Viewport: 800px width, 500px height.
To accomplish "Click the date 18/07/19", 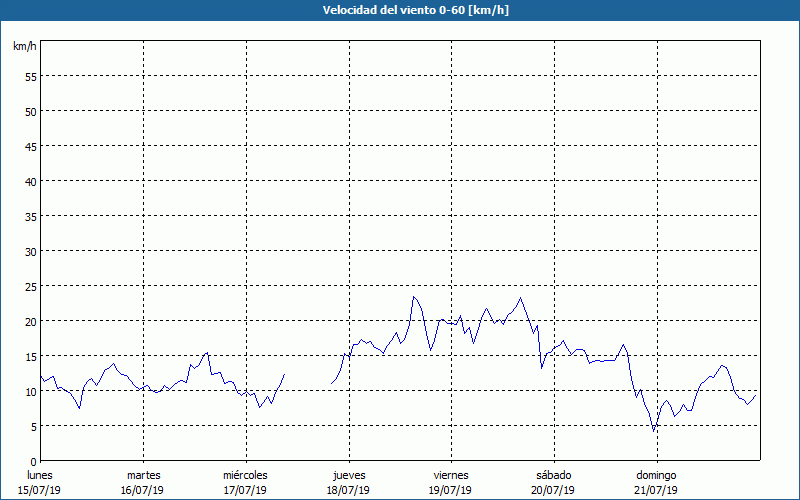I will pos(348,490).
